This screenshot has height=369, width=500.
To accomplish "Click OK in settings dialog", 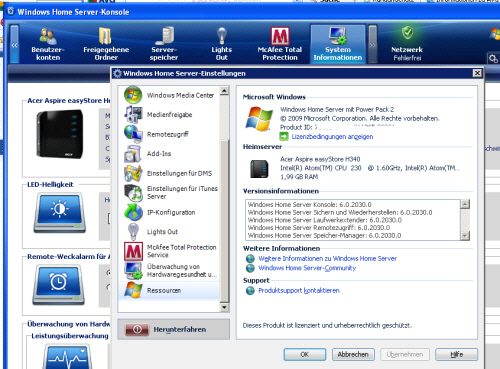I will click(305, 354).
